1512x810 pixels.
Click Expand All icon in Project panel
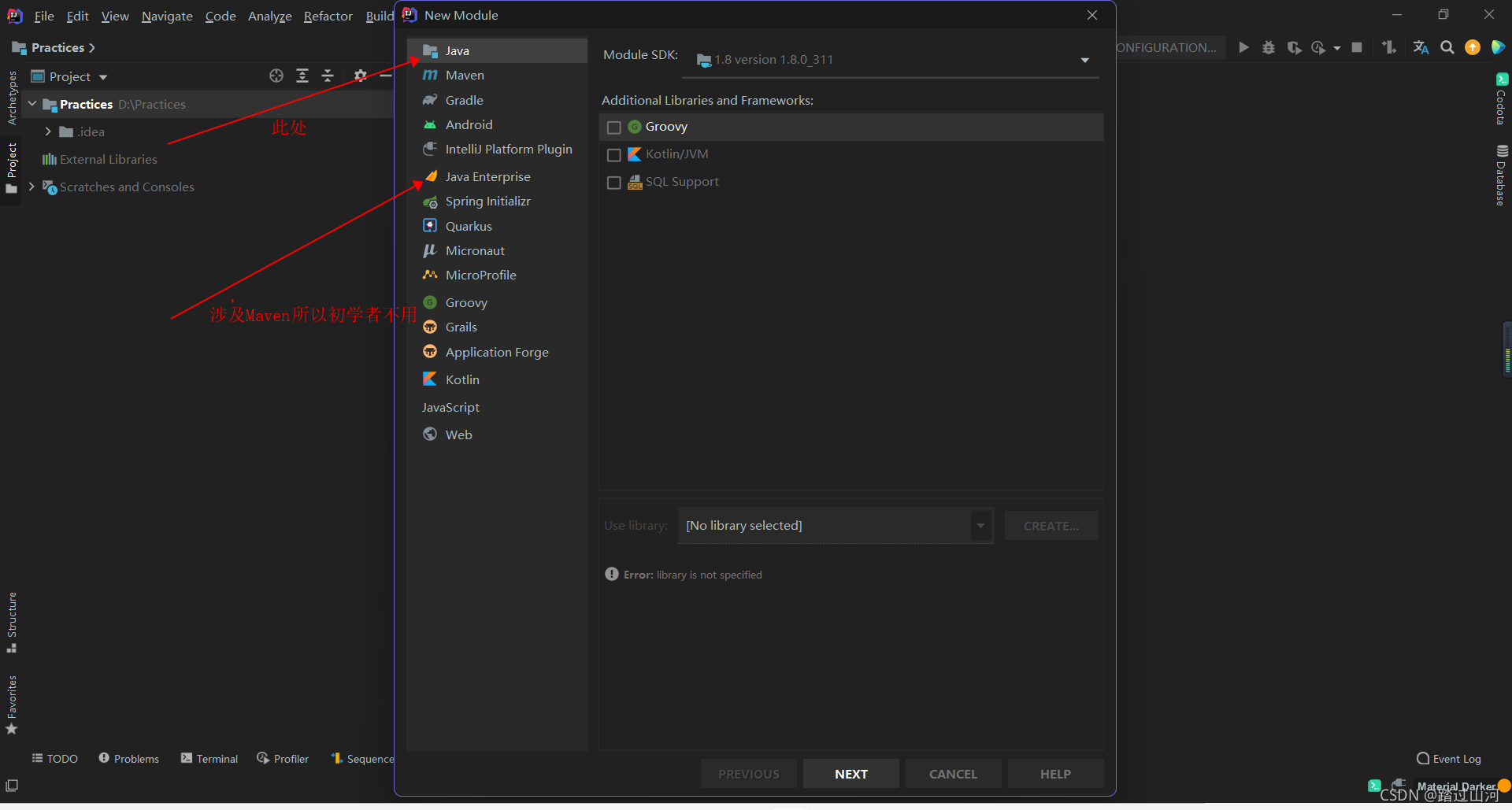coord(302,76)
